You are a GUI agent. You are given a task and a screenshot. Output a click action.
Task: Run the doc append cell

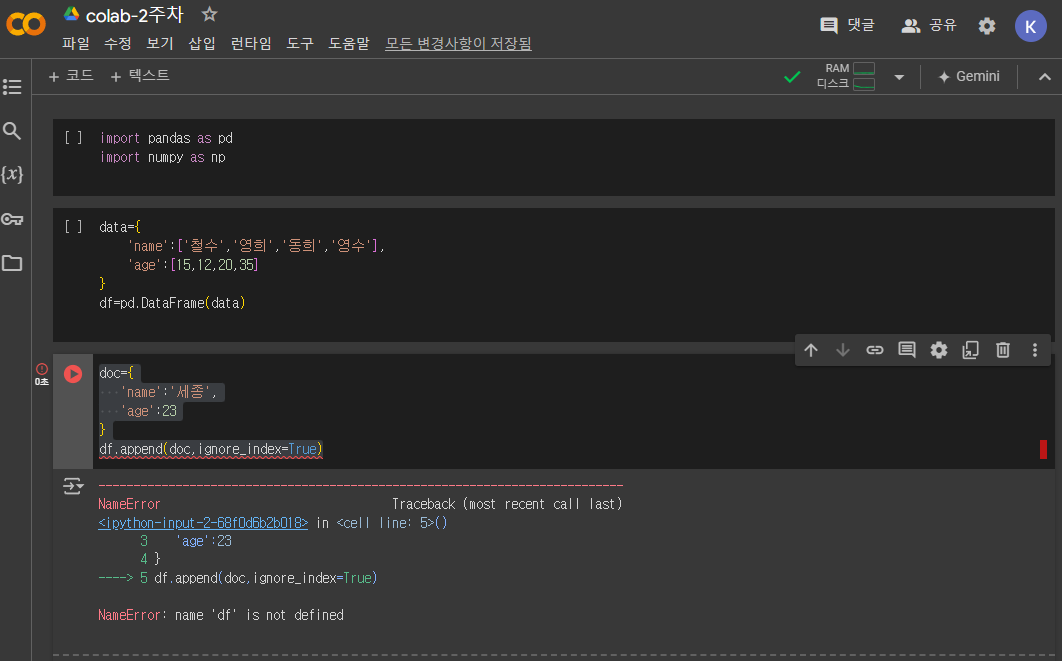tap(73, 374)
